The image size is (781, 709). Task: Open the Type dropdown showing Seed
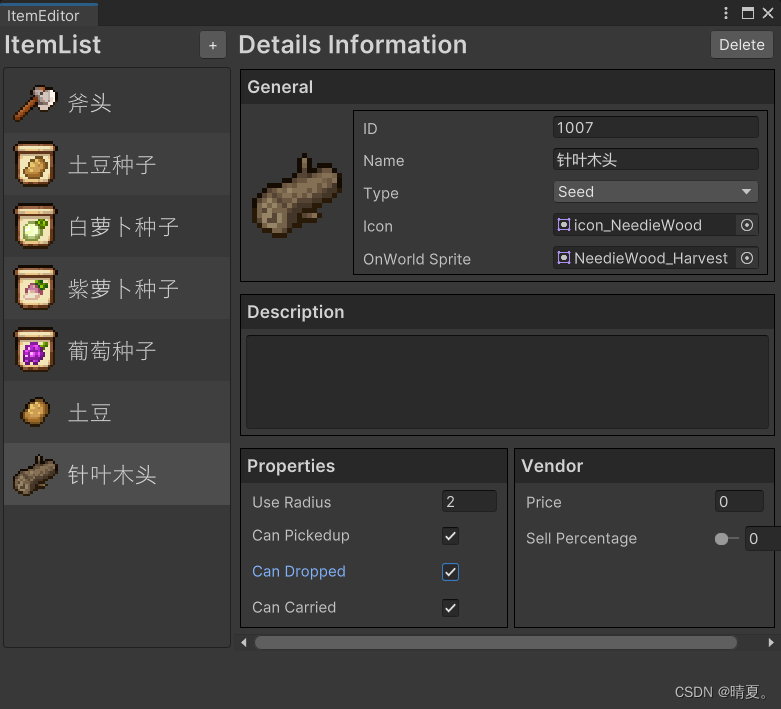pyautogui.click(x=655, y=192)
